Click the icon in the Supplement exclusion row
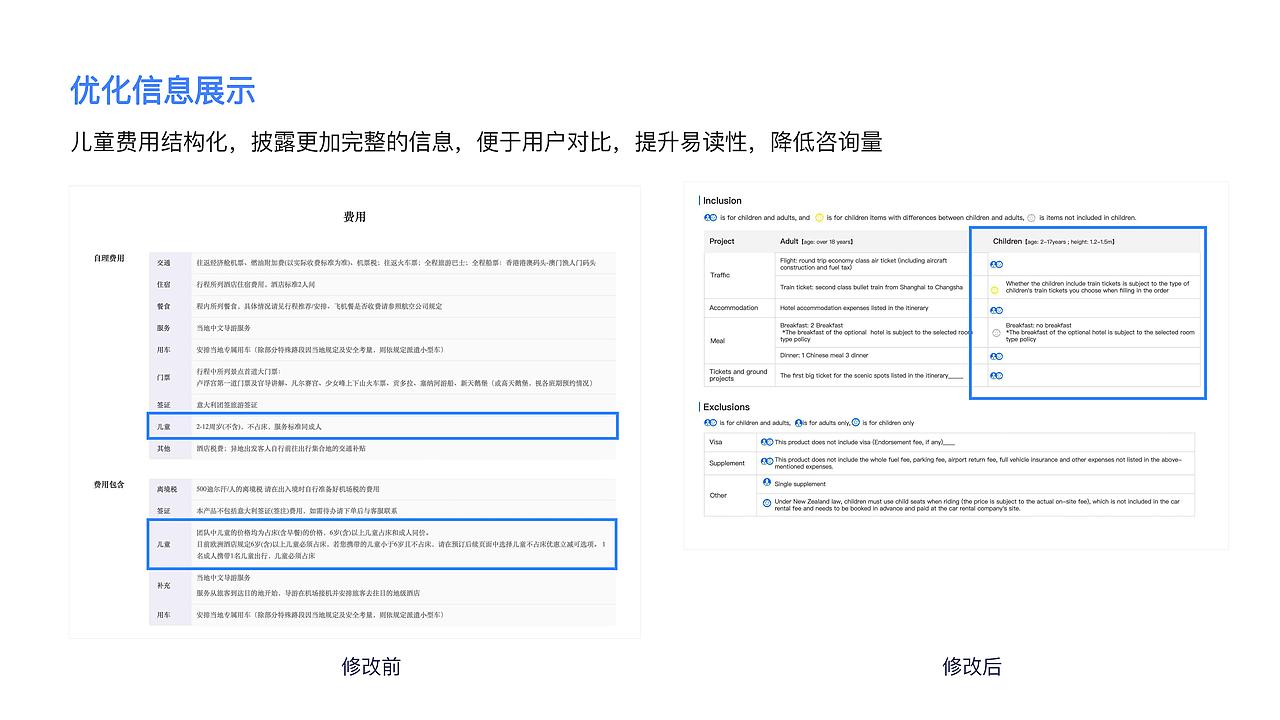This screenshot has width=1280, height=720. tap(767, 461)
